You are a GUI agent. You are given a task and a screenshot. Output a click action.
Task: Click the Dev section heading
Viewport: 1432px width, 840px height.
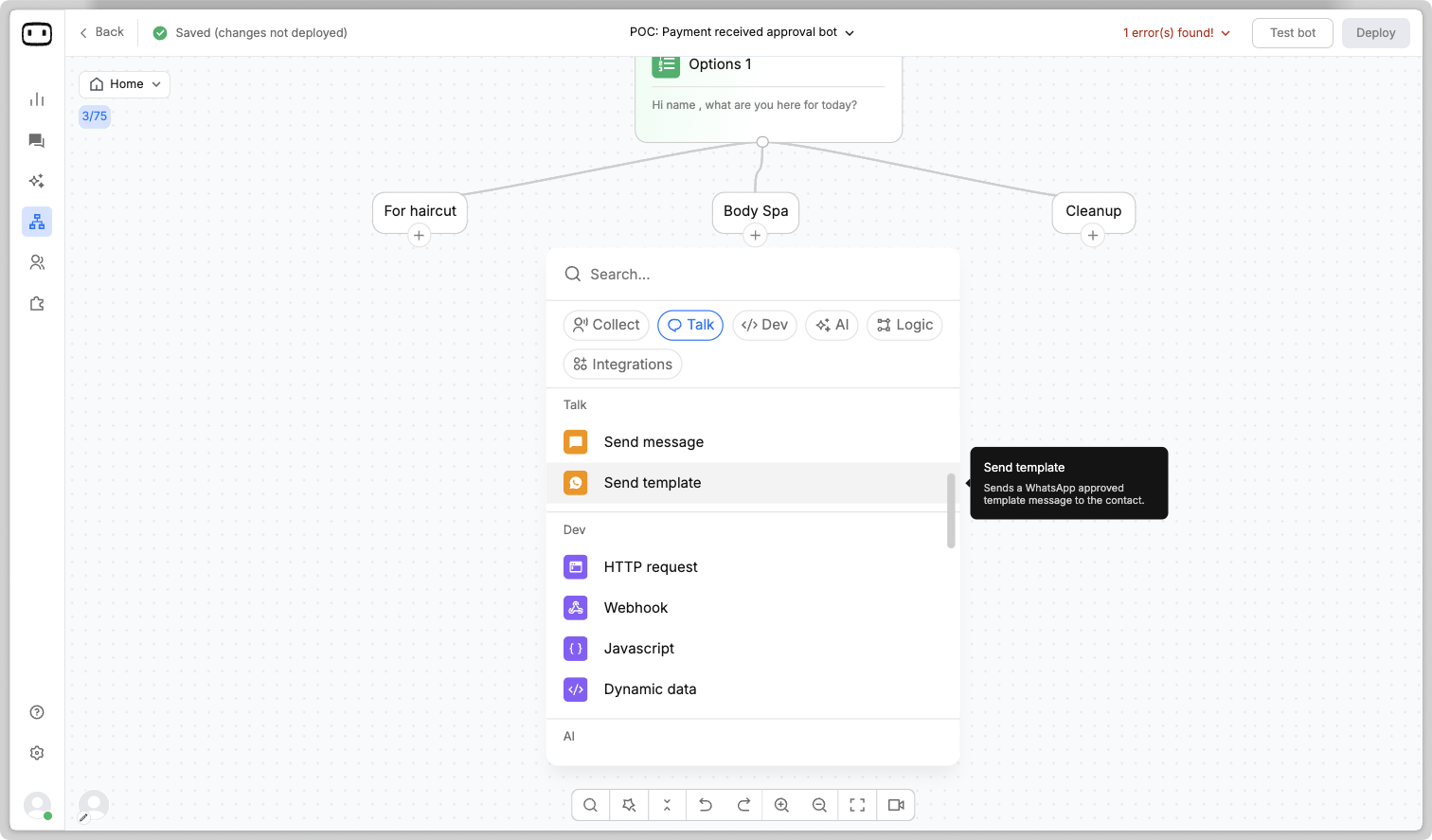(x=574, y=530)
